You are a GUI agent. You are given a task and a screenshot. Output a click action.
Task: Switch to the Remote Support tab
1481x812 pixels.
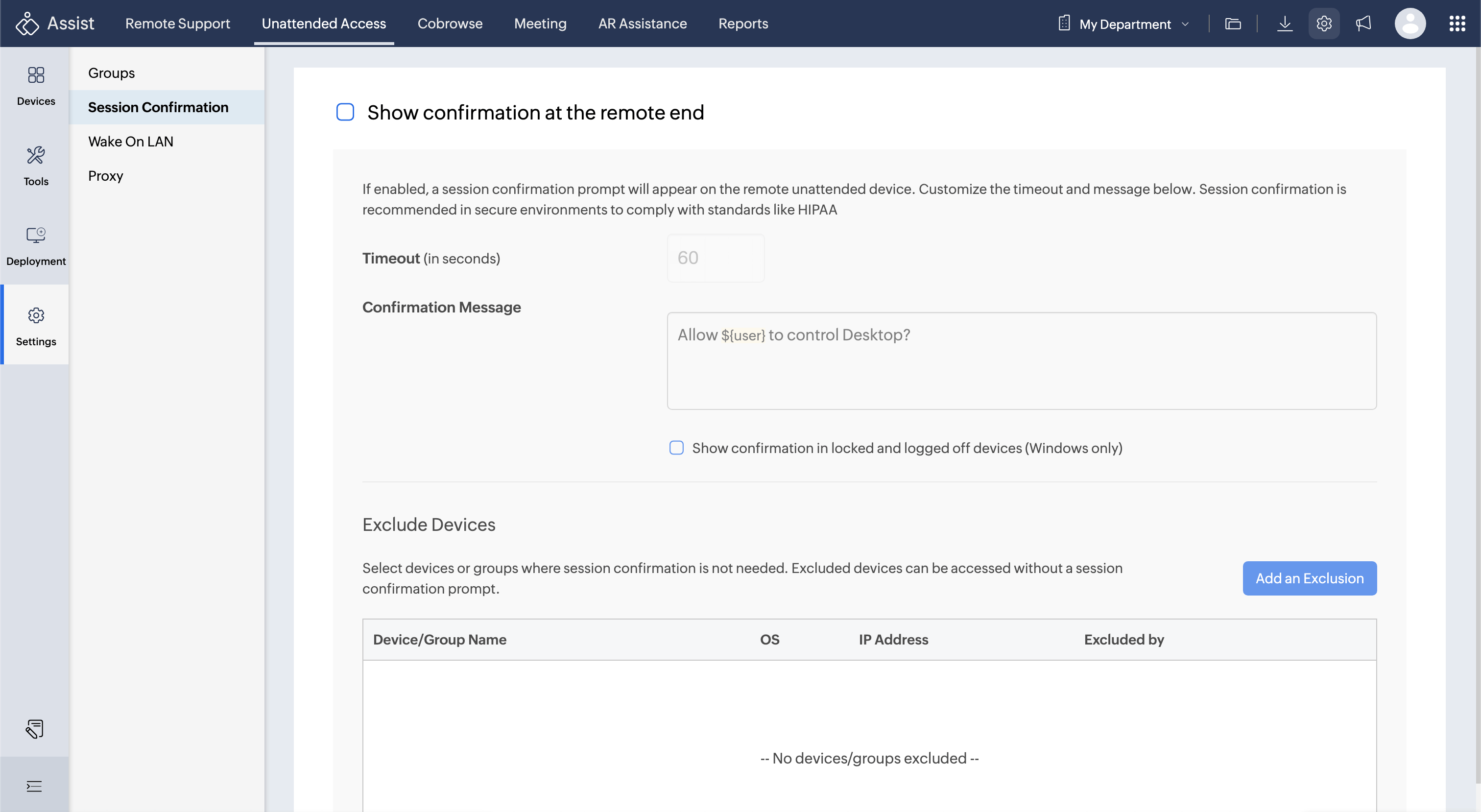click(177, 24)
